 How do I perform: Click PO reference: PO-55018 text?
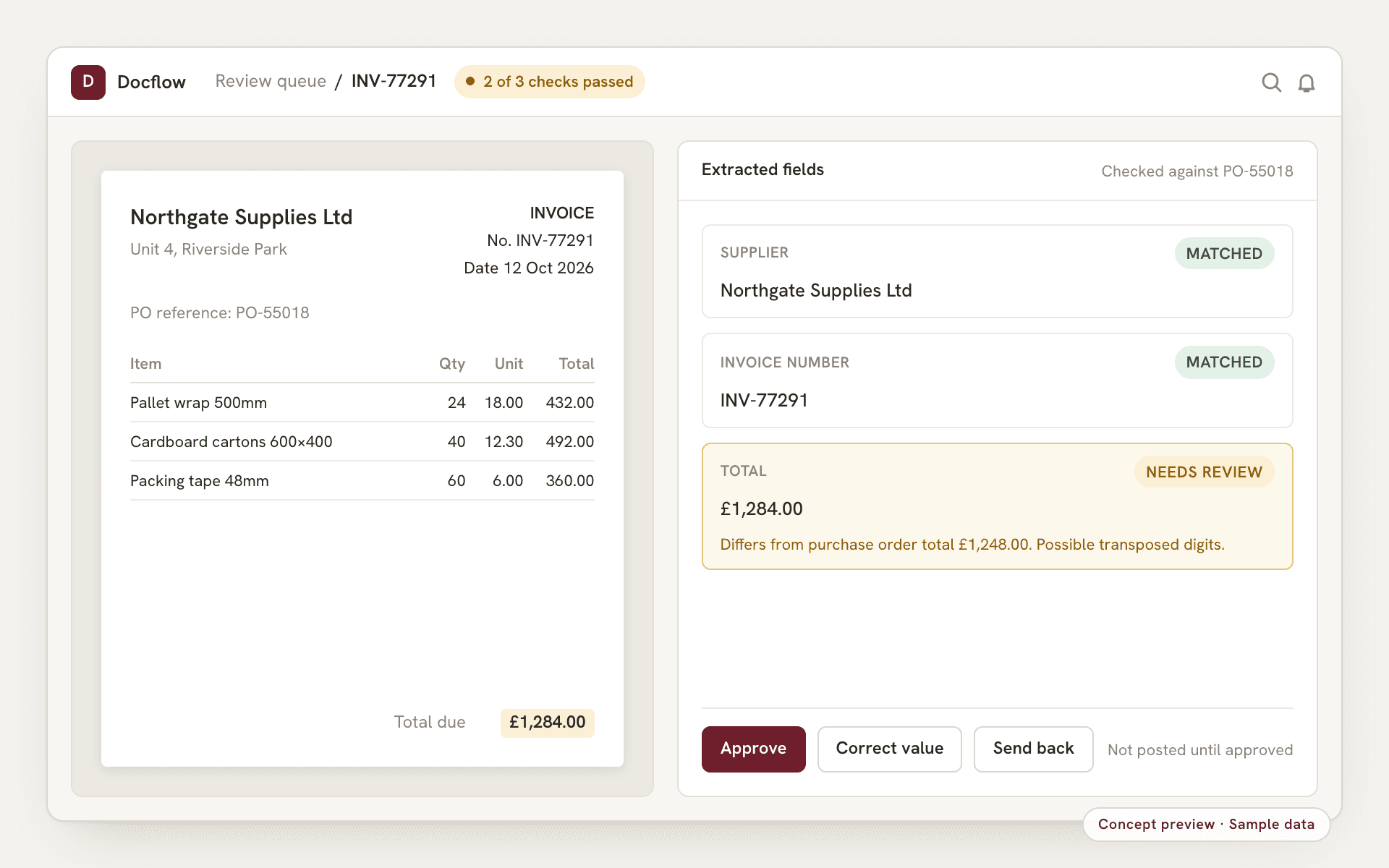pos(219,313)
